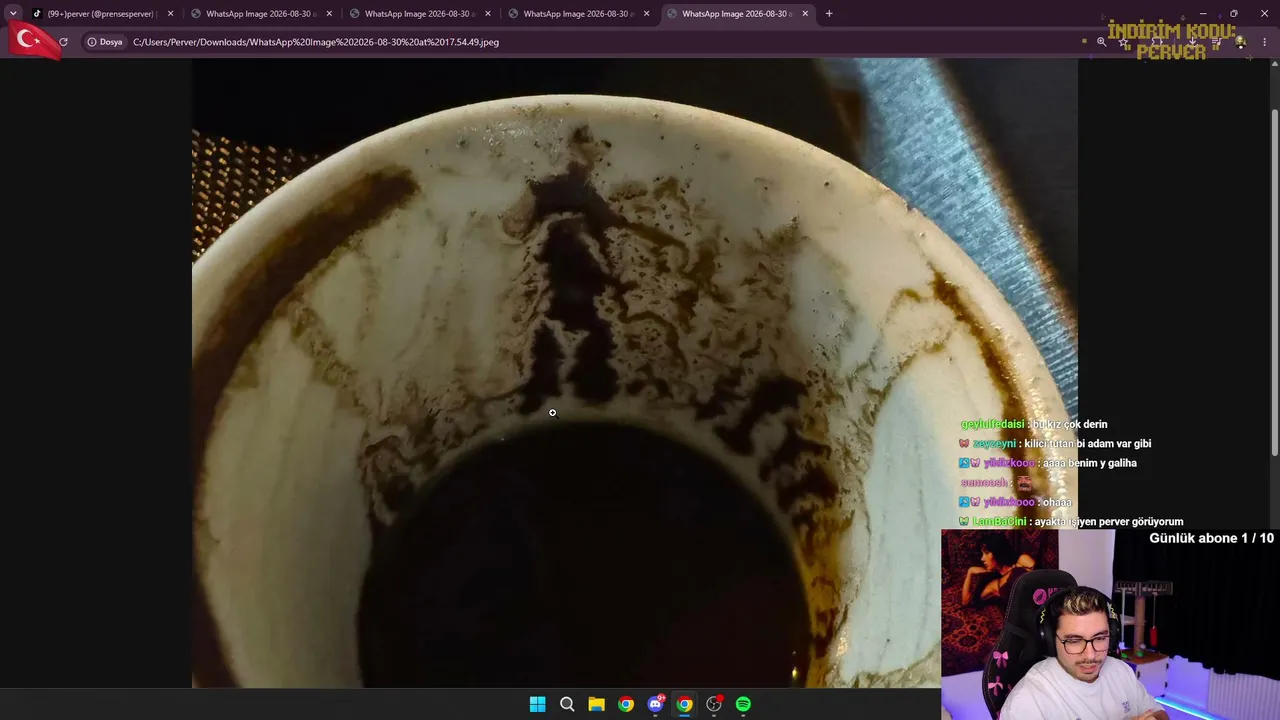This screenshot has height=720, width=1280.
Task: Open a new browser tab
Action: coord(829,14)
